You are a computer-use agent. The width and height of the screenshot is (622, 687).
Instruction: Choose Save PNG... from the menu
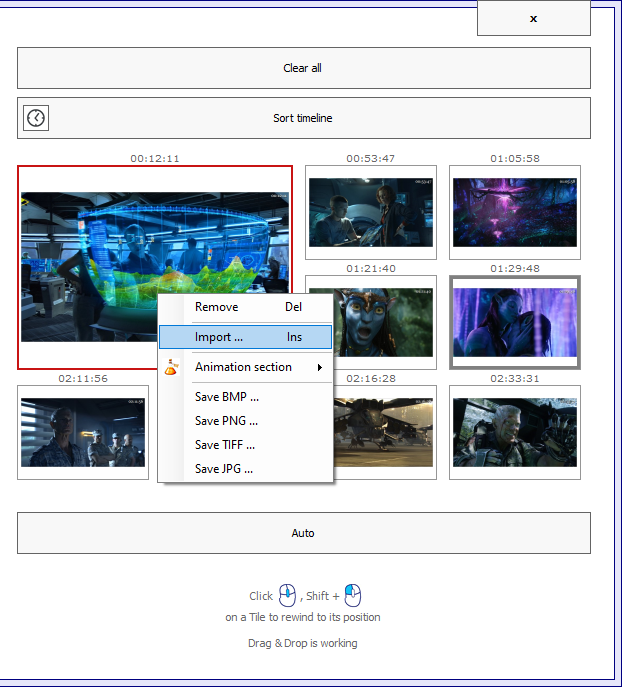click(x=245, y=421)
